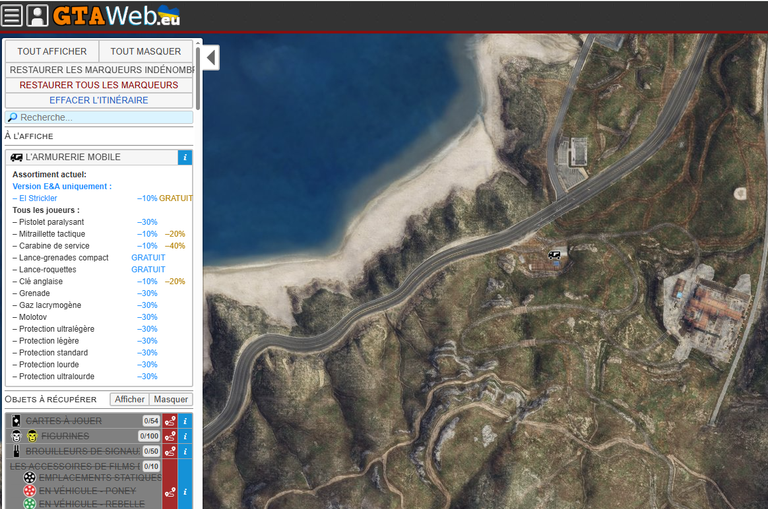Click the Version E&A uniquement text
This screenshot has height=509, width=768.
[62, 187]
